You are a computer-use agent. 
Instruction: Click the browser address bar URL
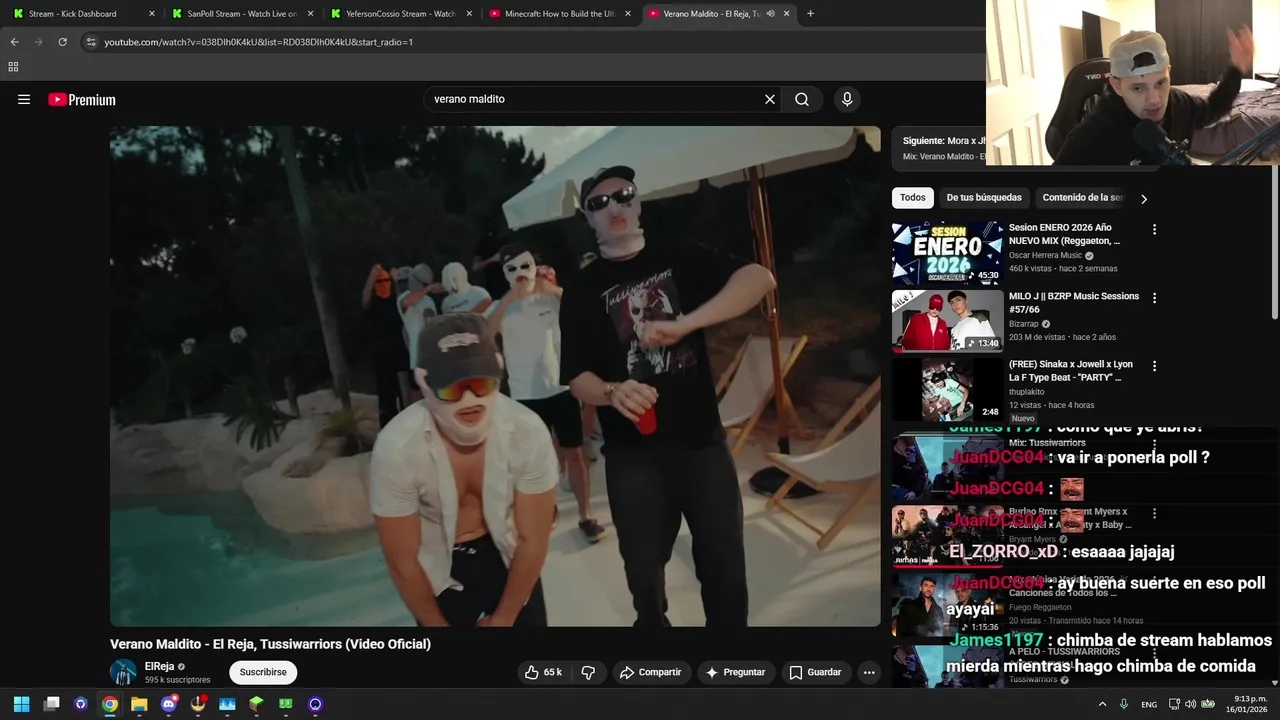tap(258, 42)
